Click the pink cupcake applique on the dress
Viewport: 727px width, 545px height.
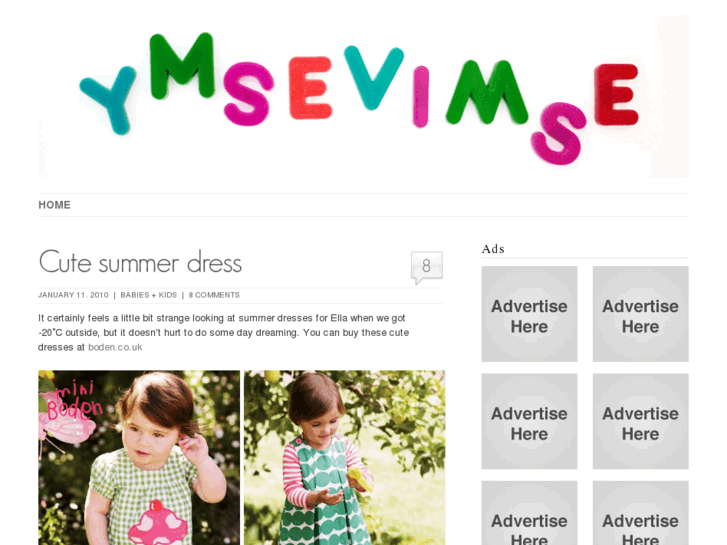point(158,523)
